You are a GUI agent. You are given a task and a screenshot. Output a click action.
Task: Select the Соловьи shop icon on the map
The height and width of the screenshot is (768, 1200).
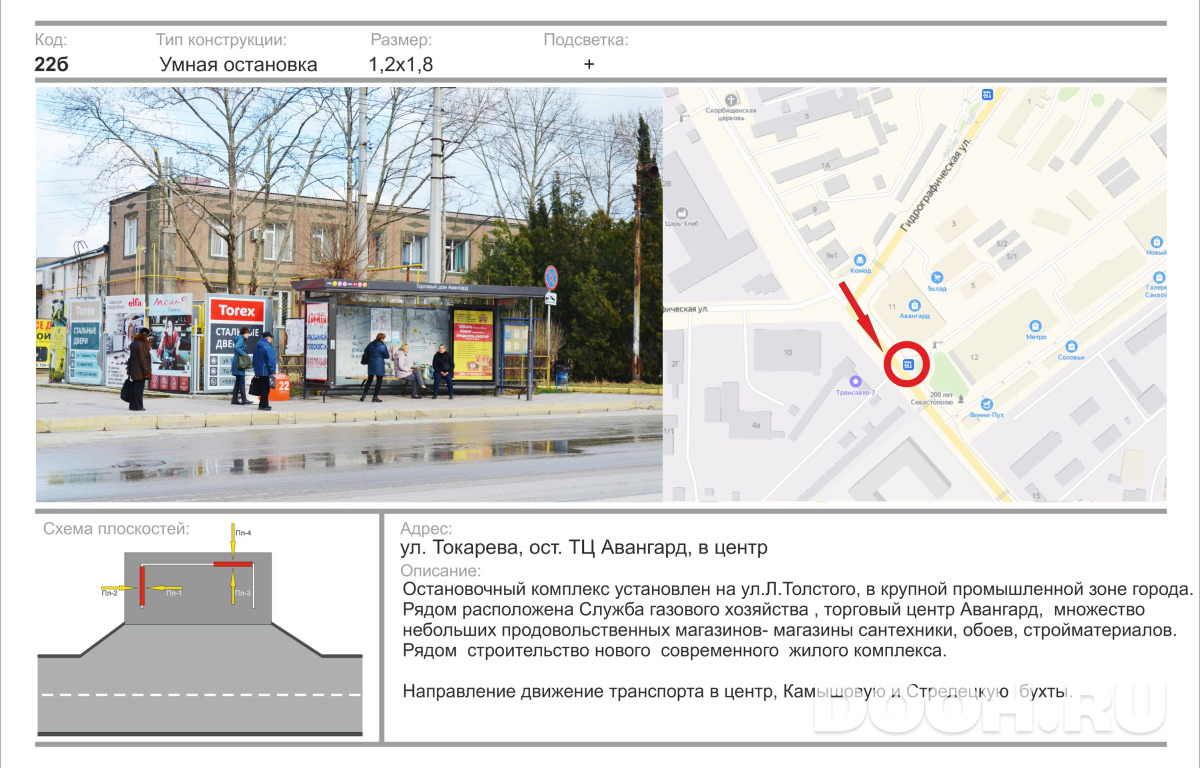coord(1071,346)
